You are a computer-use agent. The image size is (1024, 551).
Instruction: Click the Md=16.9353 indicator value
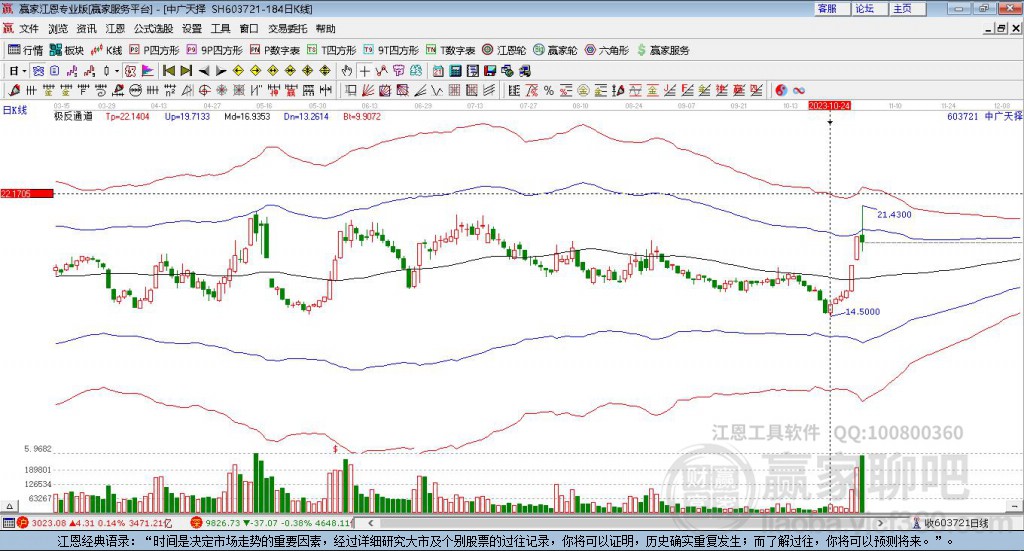pyautogui.click(x=247, y=116)
